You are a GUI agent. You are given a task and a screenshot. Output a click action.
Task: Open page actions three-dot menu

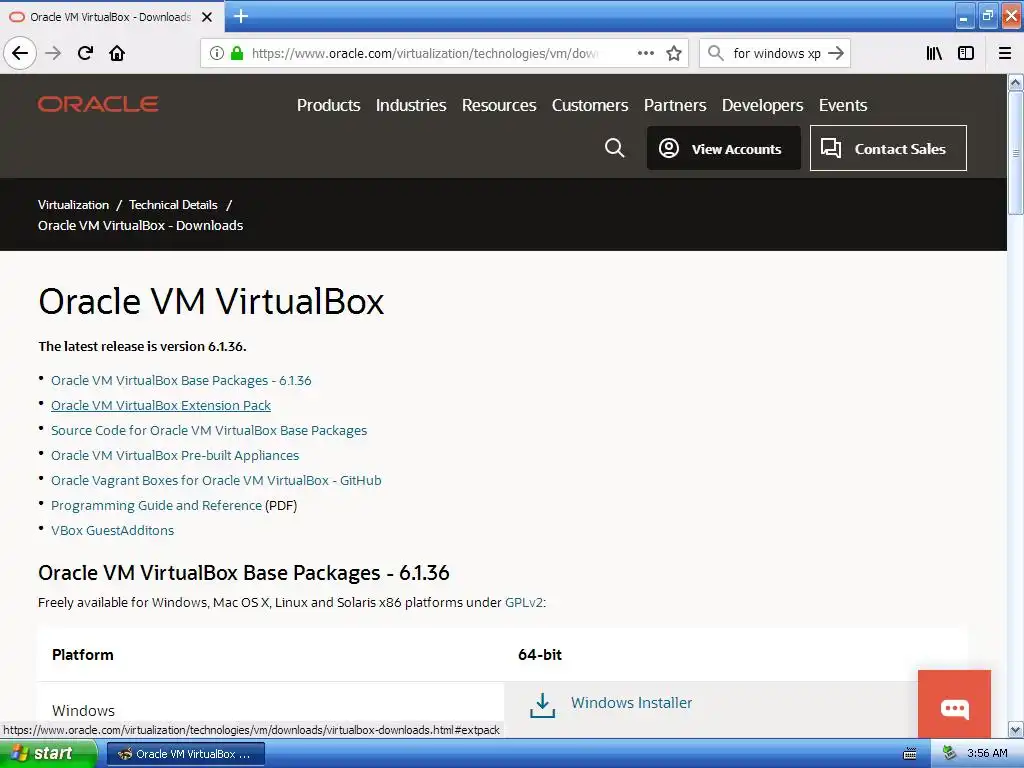click(x=645, y=53)
